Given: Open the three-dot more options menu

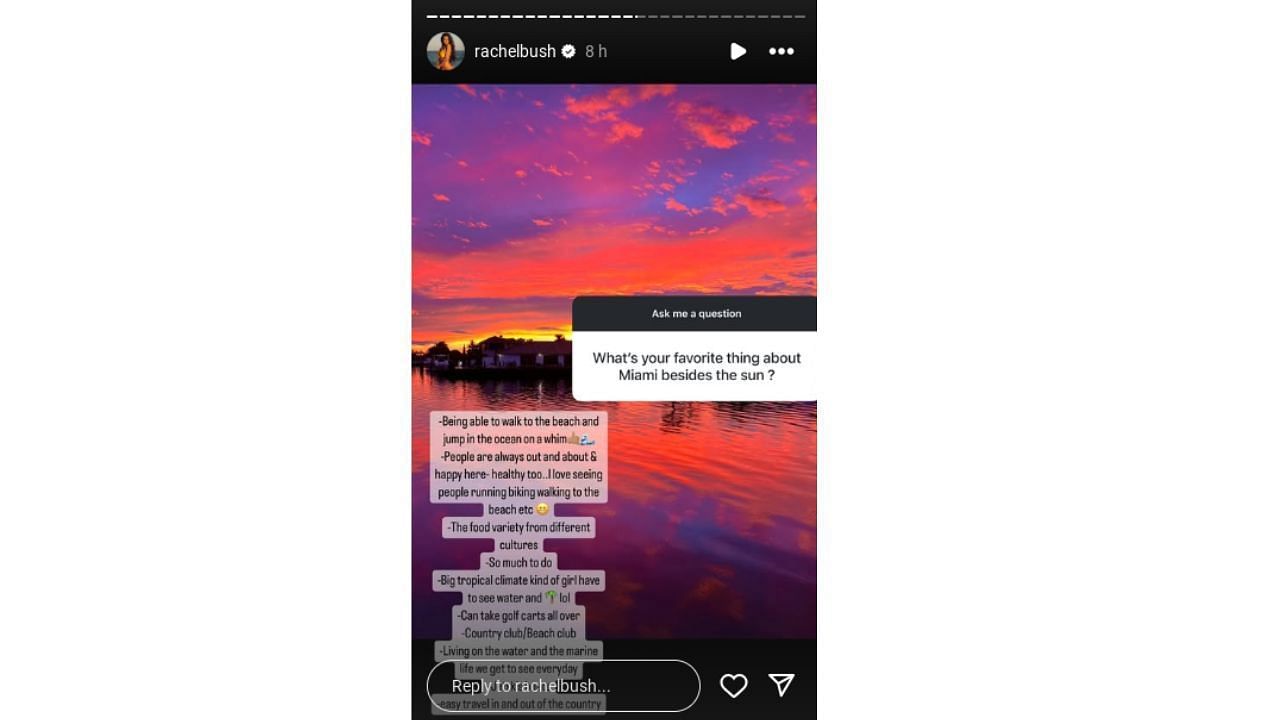Looking at the screenshot, I should [x=781, y=51].
